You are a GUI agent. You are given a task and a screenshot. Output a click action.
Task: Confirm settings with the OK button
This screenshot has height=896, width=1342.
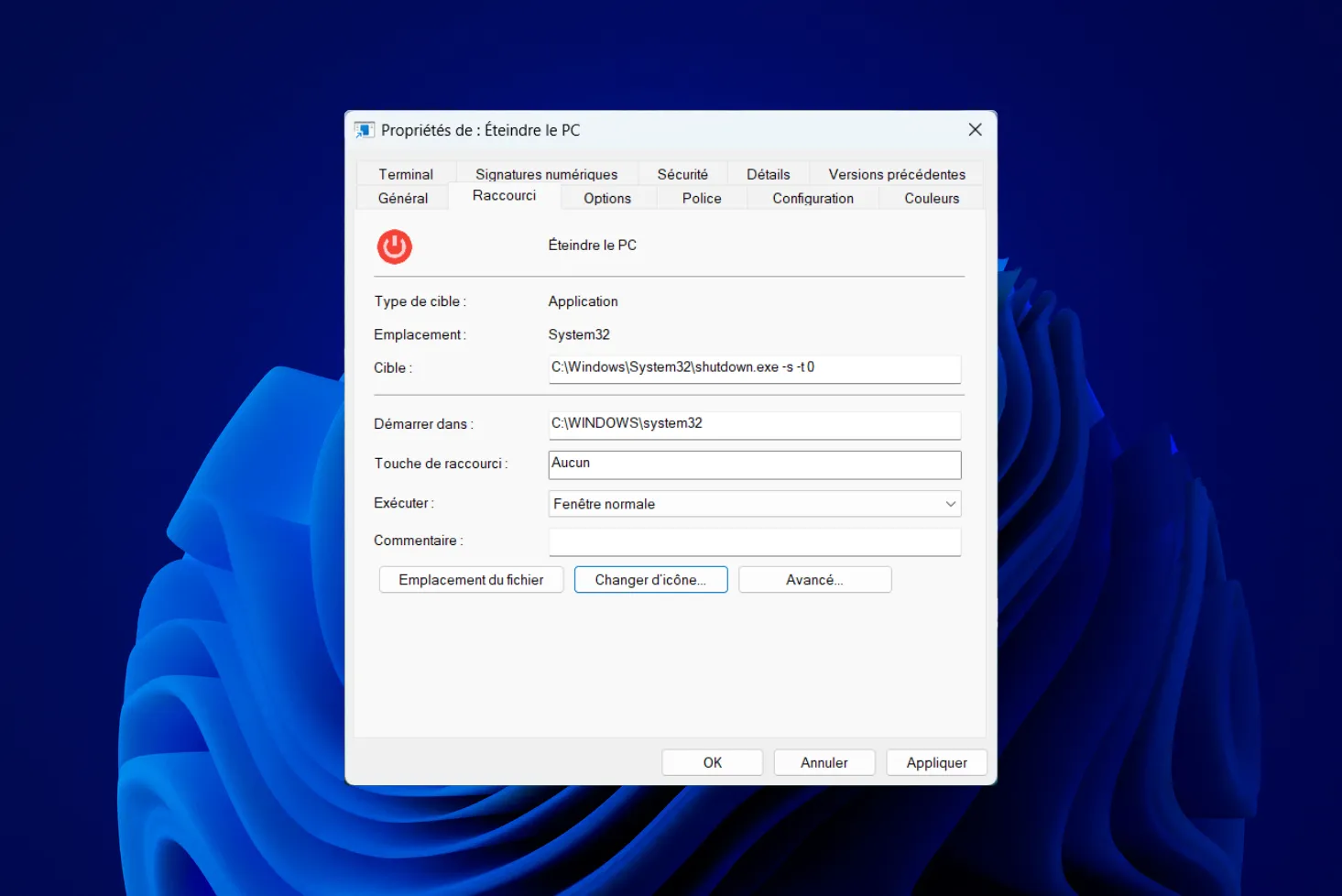712,761
